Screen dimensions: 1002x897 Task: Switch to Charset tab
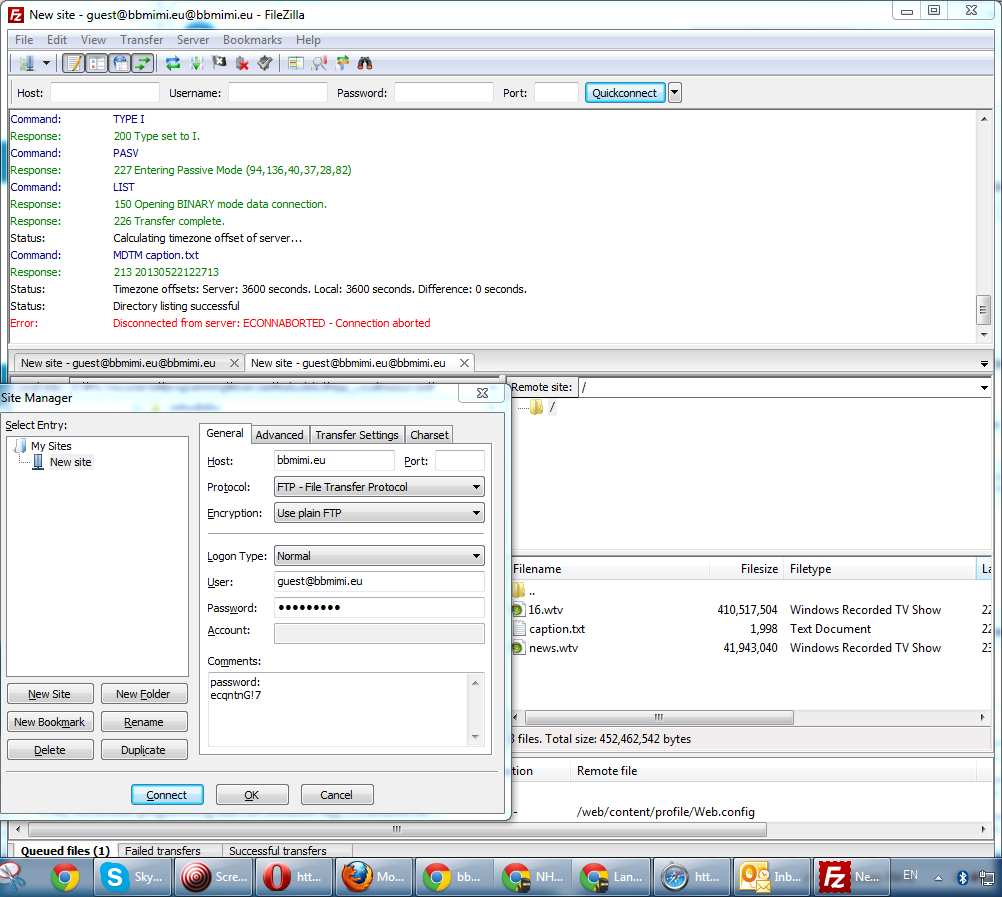coord(429,434)
